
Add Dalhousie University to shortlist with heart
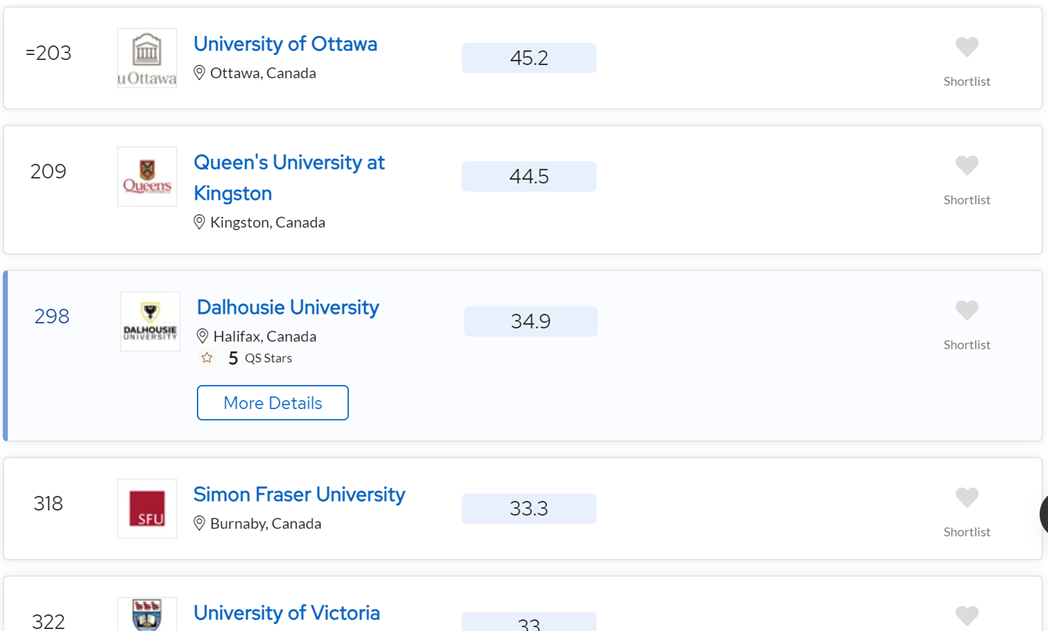coord(966,310)
